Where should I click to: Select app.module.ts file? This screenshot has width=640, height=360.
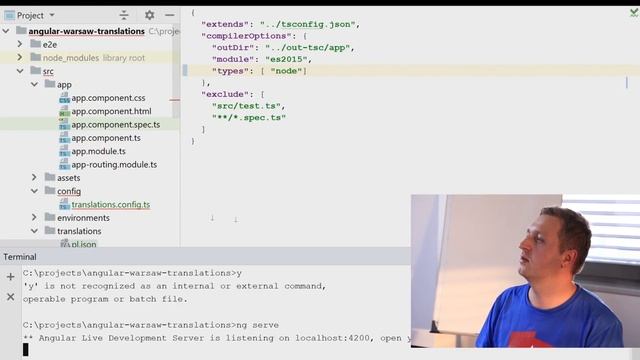(98, 151)
